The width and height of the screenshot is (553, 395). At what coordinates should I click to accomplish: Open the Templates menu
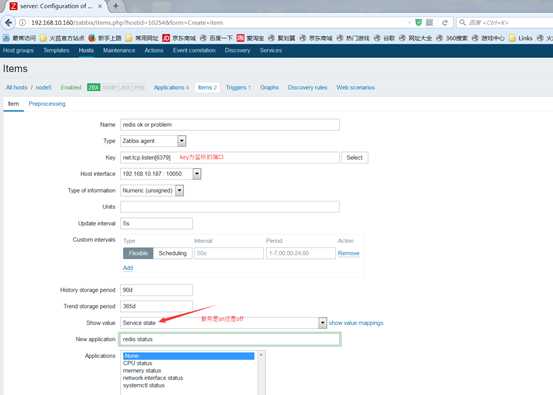pos(56,50)
